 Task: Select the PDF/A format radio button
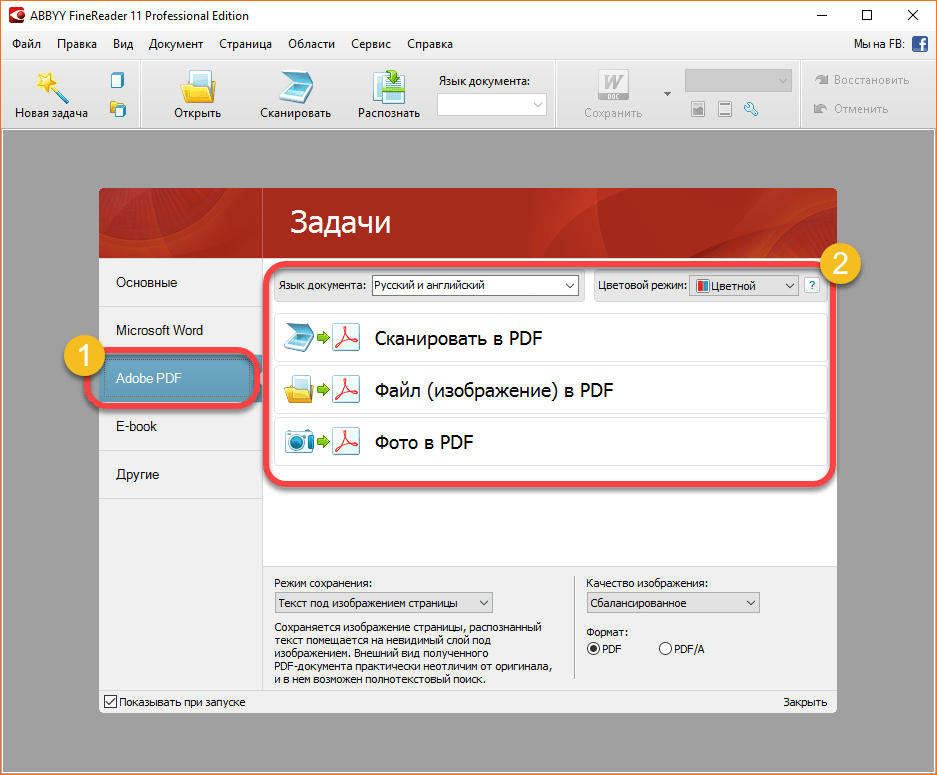(x=665, y=649)
